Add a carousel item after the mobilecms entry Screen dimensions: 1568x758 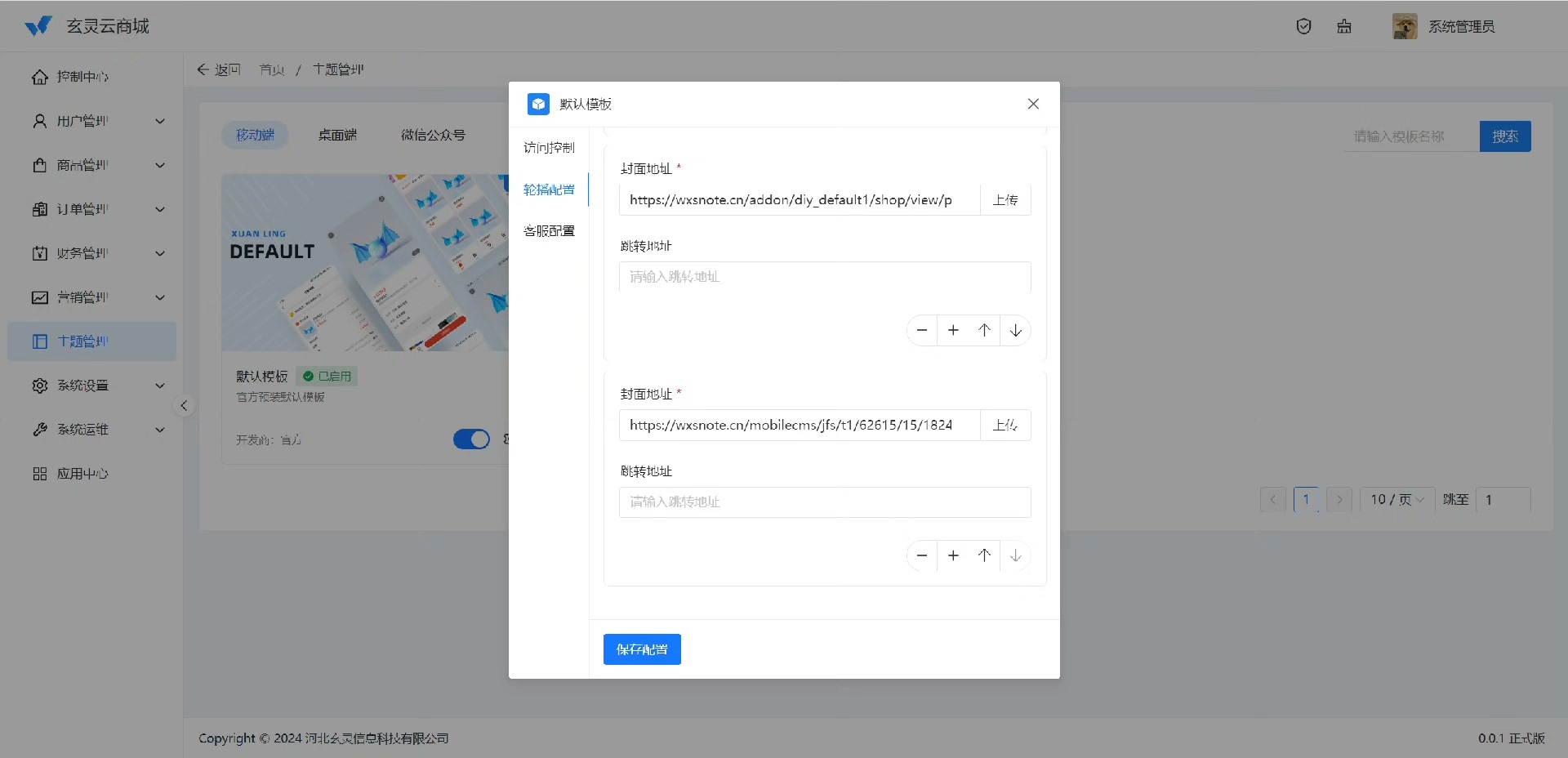(953, 555)
